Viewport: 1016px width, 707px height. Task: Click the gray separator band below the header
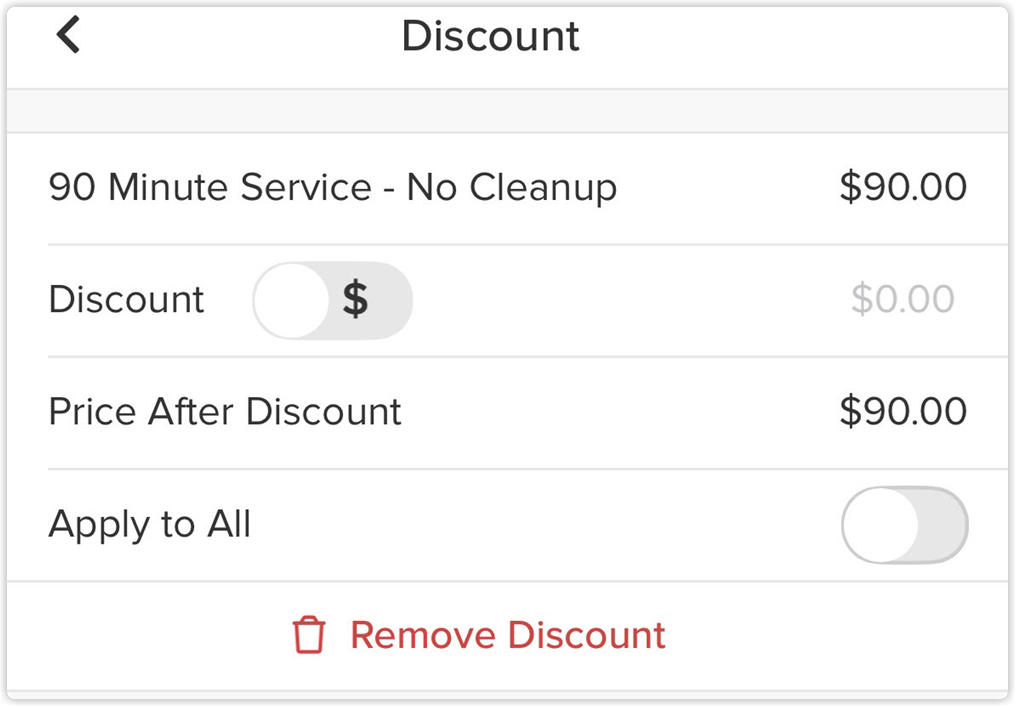point(508,111)
